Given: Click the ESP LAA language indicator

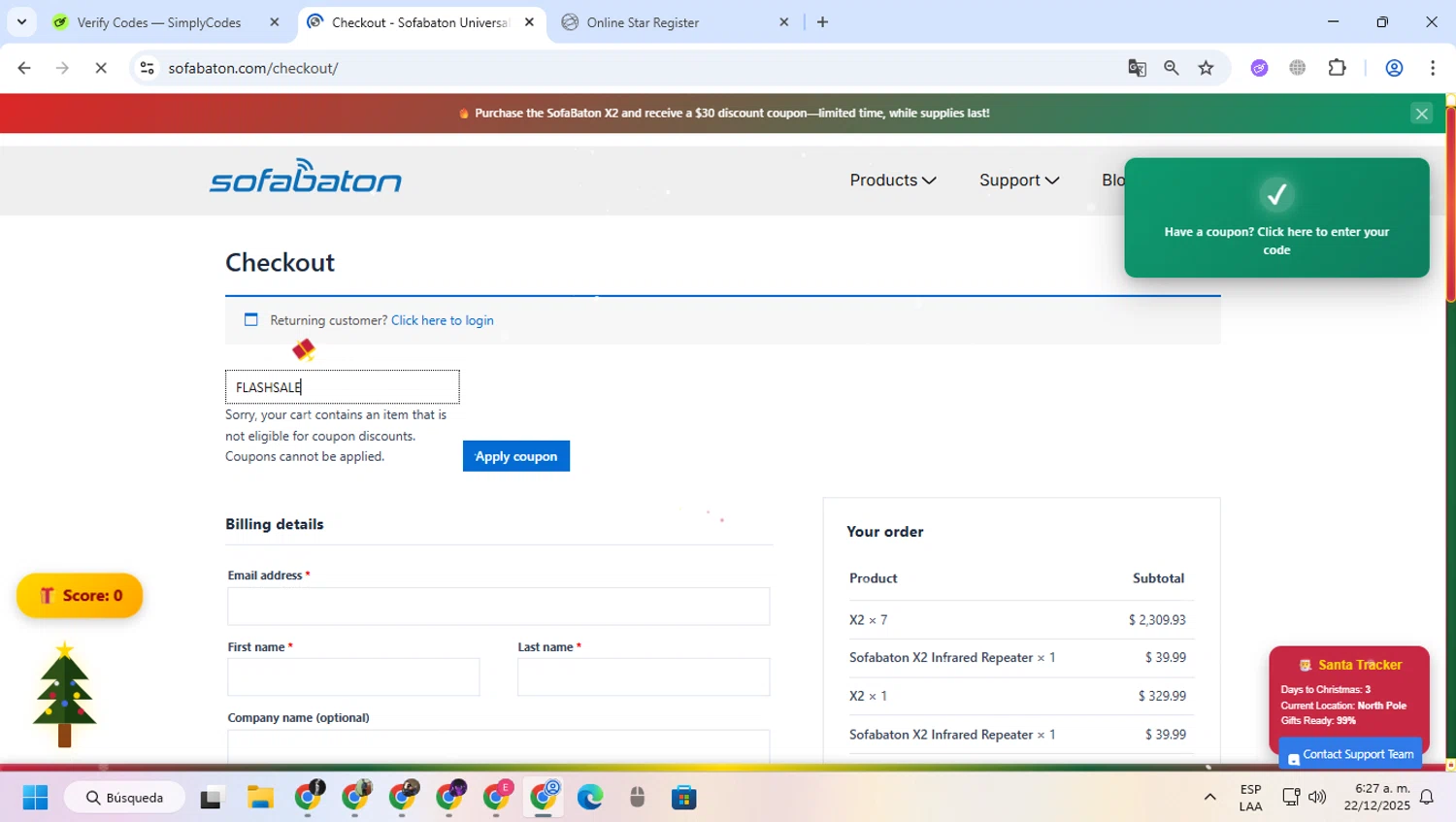Looking at the screenshot, I should (x=1251, y=798).
